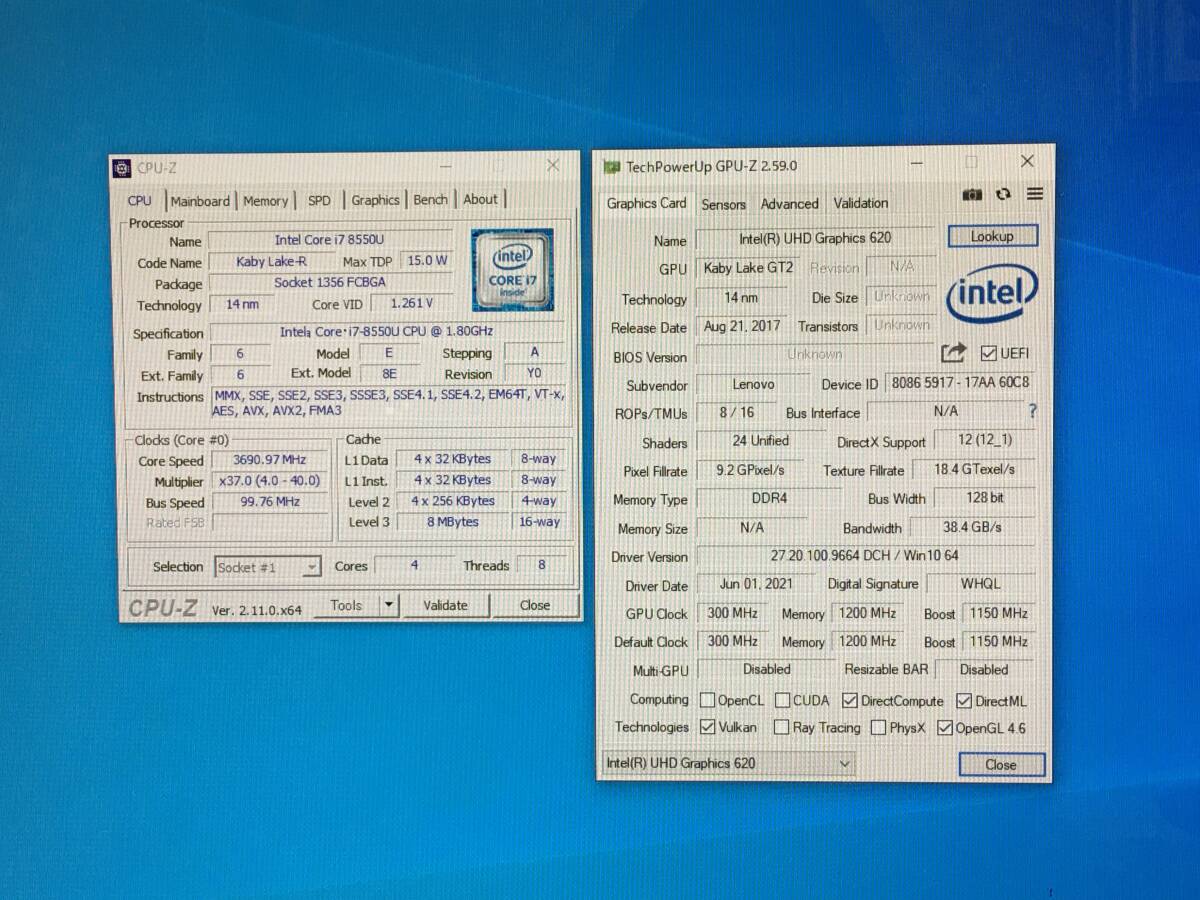Open the About tab in CPU-Z
The height and width of the screenshot is (900, 1200).
coord(480,199)
